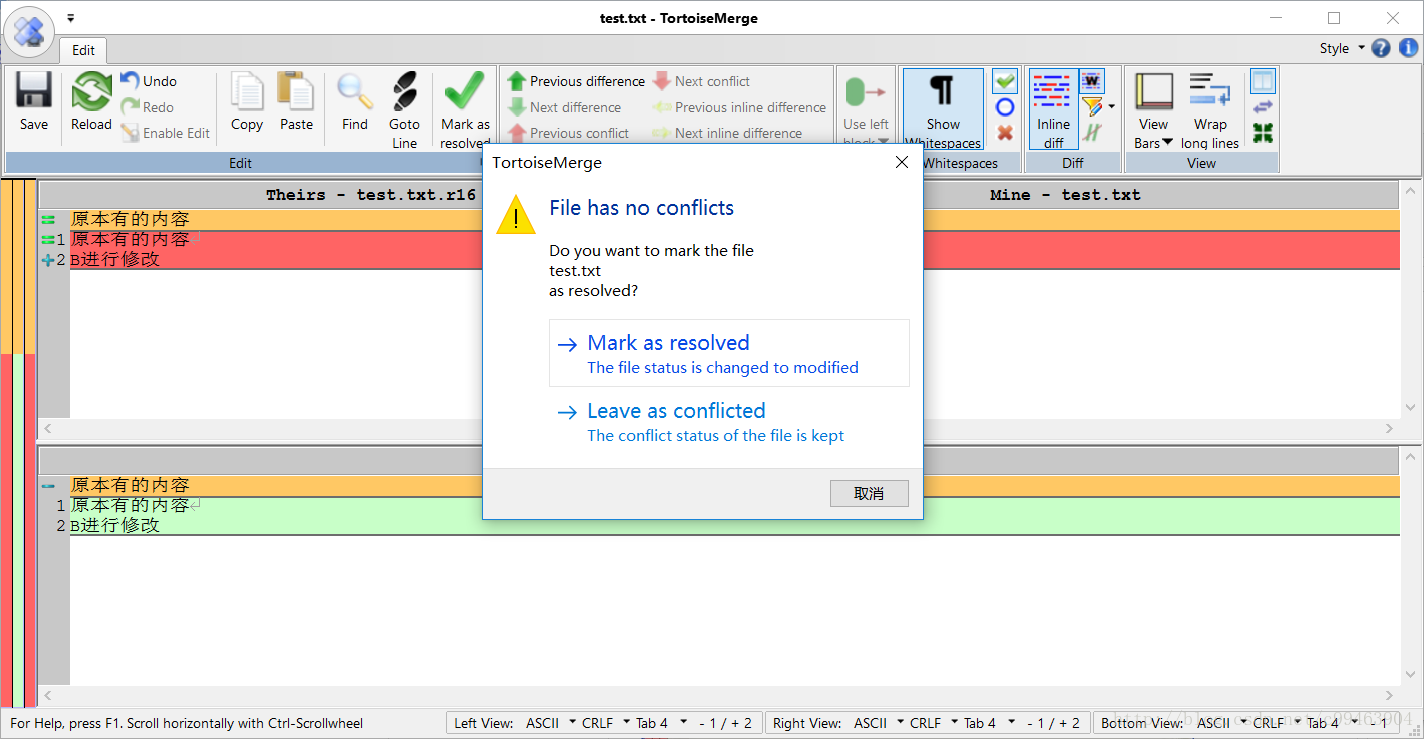The height and width of the screenshot is (739, 1424).
Task: Toggle Wrap long lines
Action: point(1209,110)
